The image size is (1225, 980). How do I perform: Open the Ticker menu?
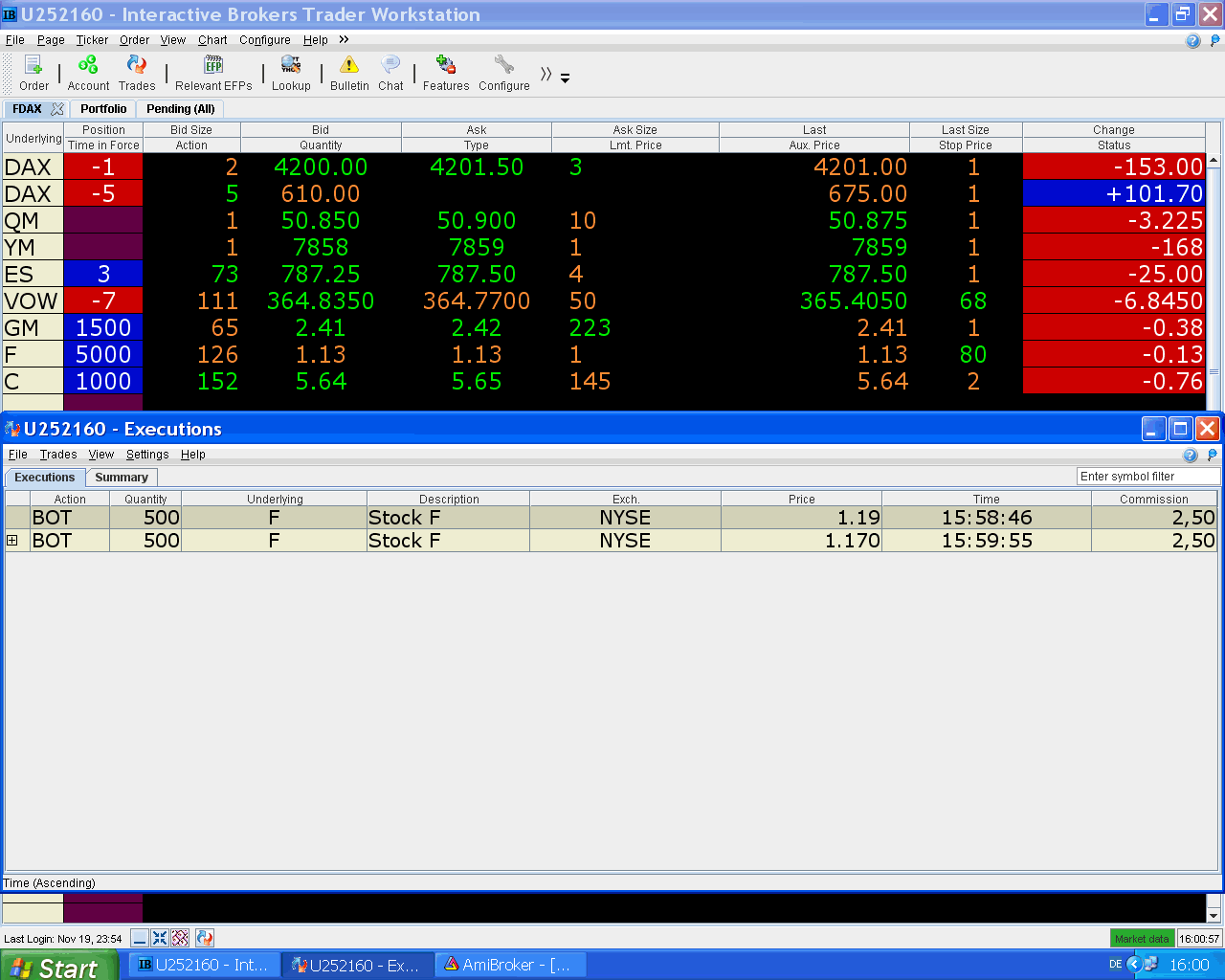click(x=92, y=40)
